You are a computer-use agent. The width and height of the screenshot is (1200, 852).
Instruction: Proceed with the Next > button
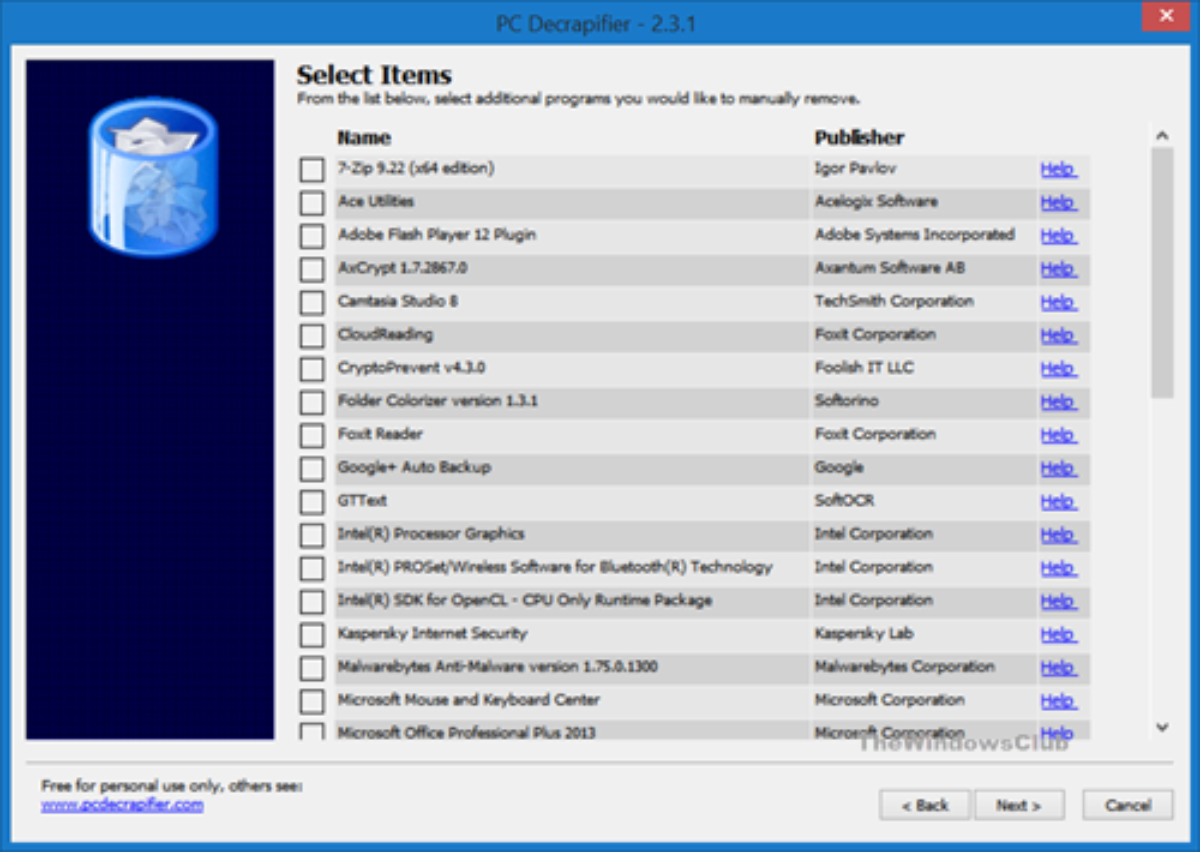[x=1019, y=805]
